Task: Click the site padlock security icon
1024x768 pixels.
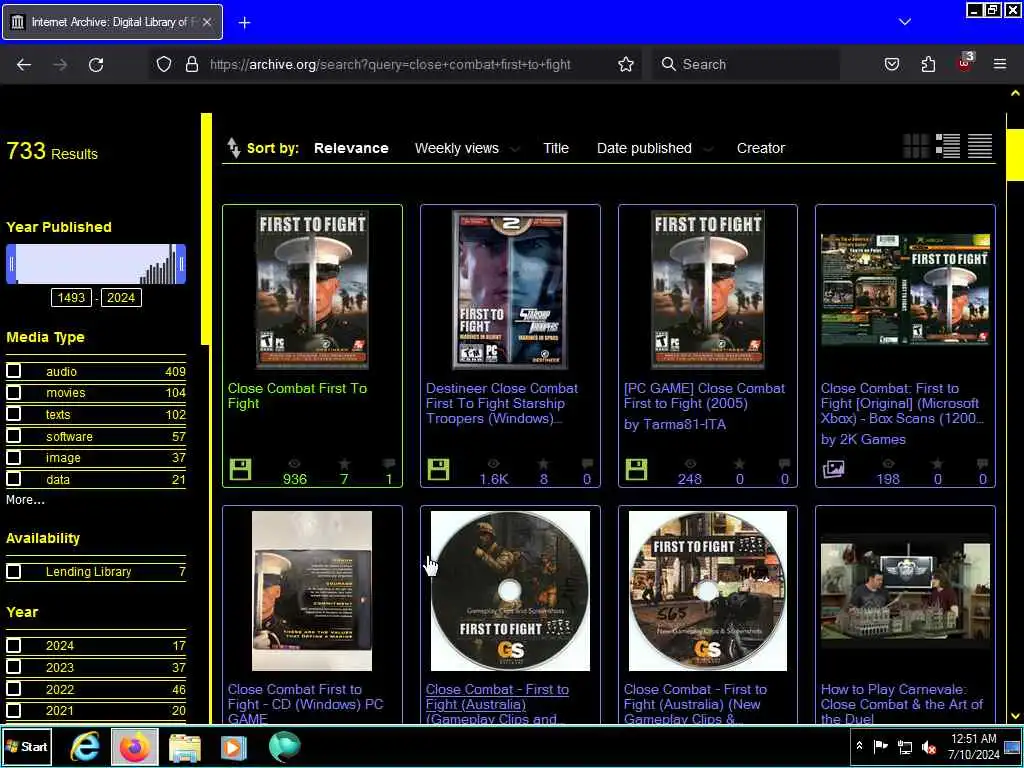Action: point(191,64)
